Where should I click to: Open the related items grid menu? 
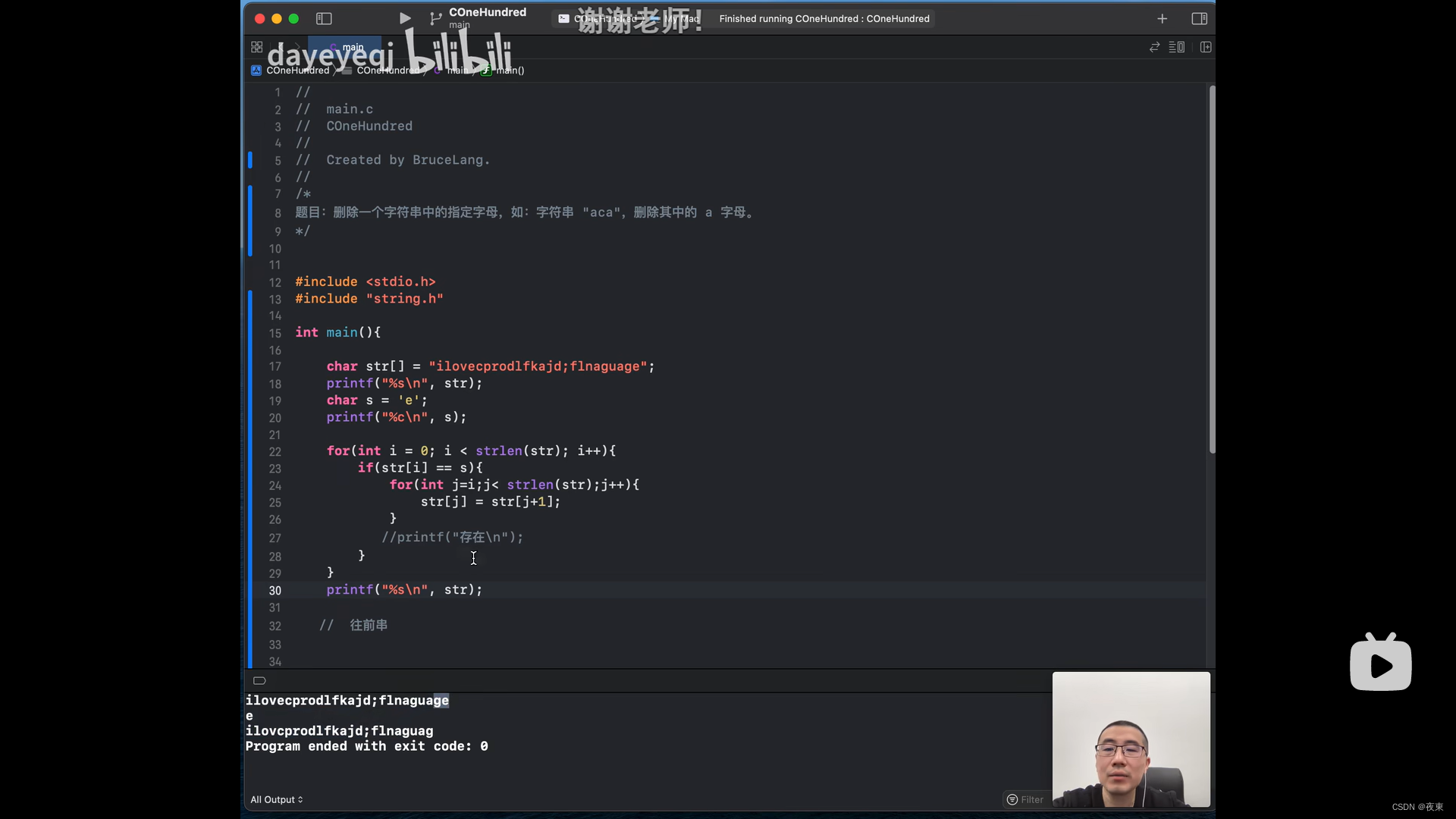256,47
